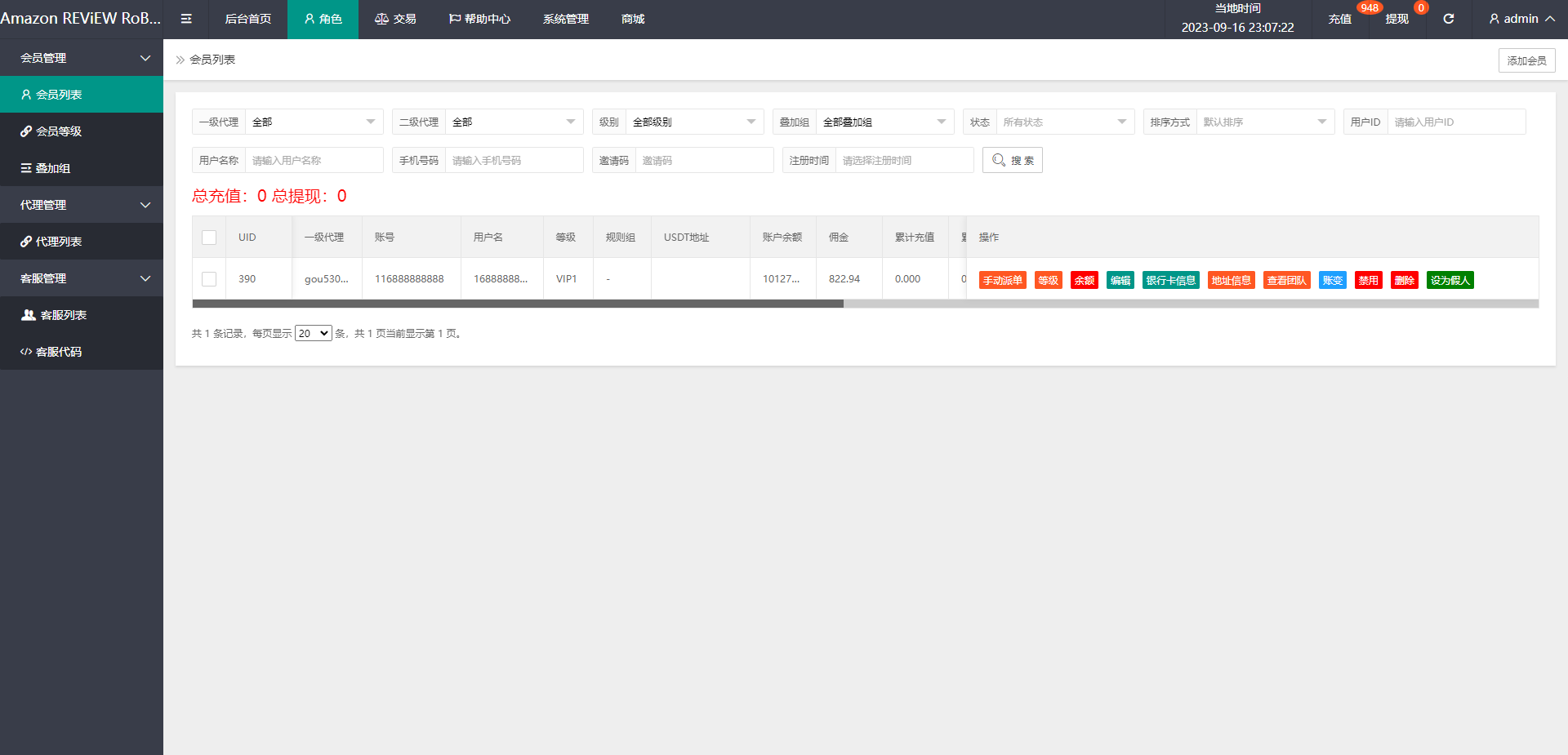This screenshot has height=755, width=1568.
Task: Check the select-all checkbox in table header
Action: click(x=209, y=238)
